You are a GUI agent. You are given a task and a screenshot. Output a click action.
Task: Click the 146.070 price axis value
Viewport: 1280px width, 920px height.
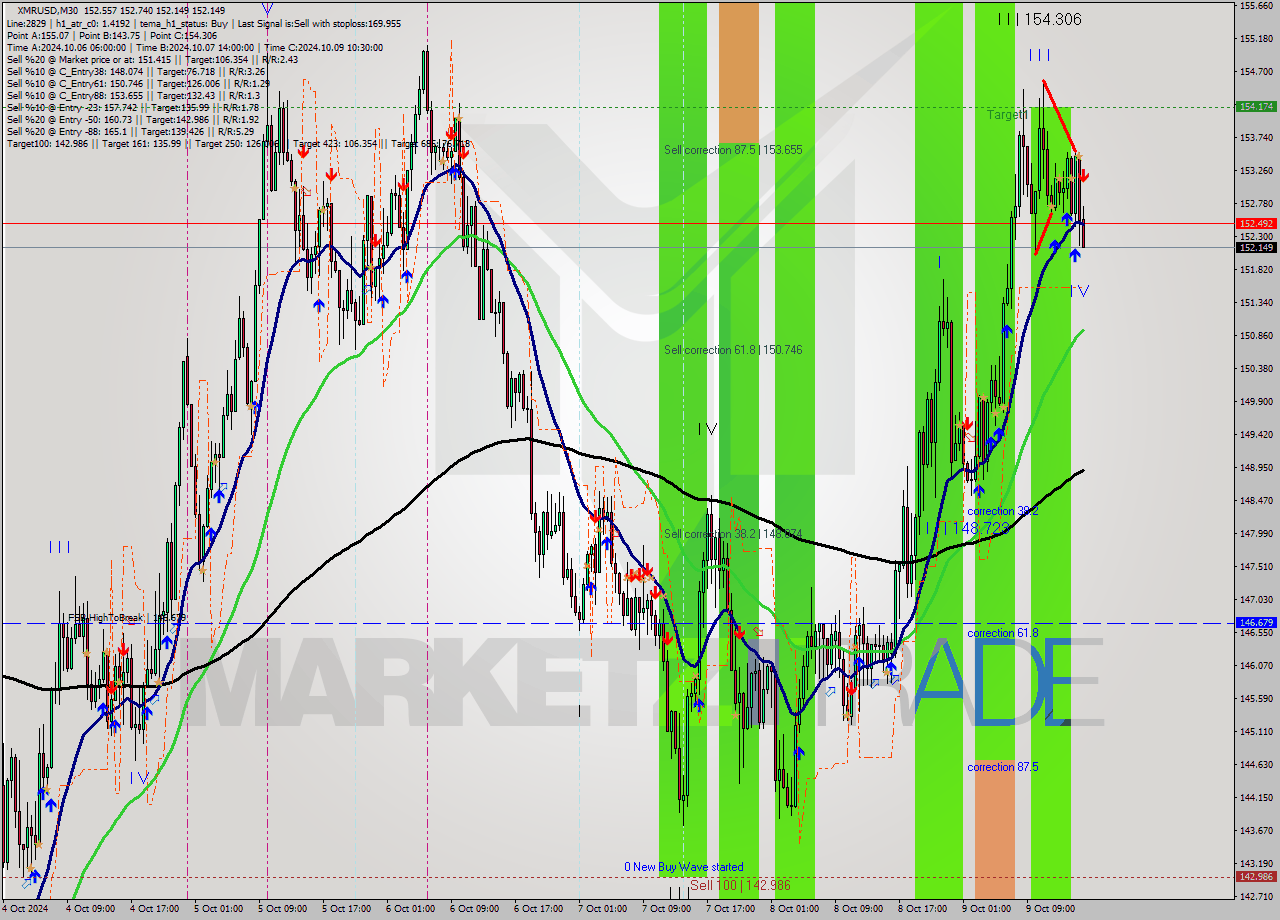click(1256, 665)
